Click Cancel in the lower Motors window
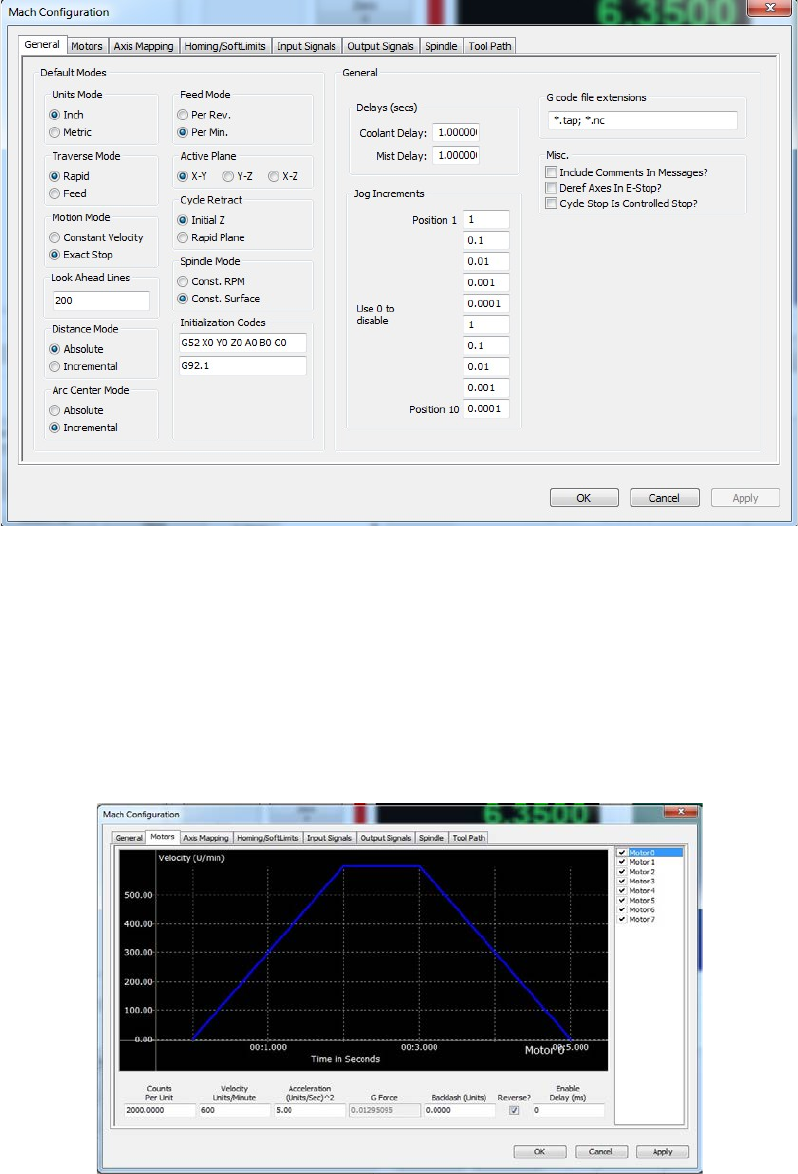 [600, 1152]
